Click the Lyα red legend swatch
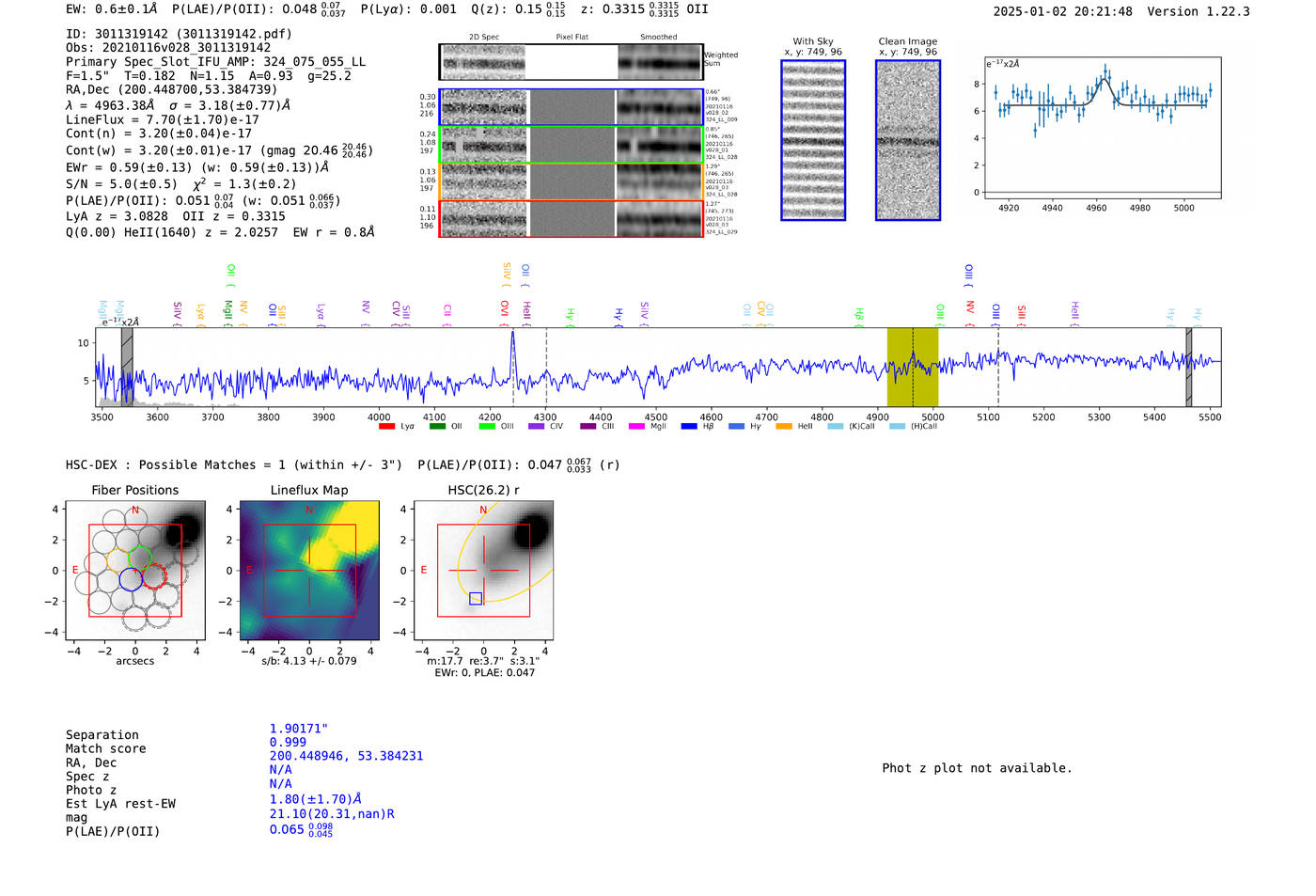The image size is (1316, 896). (386, 427)
